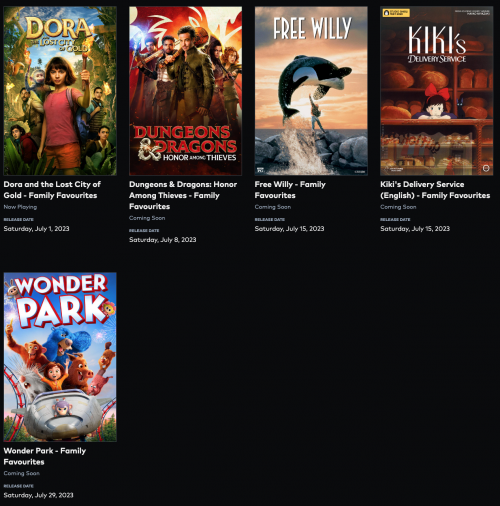Open the Kiki's Delivery Service (English) title link
Image resolution: width=500 pixels, height=506 pixels.
pos(435,190)
